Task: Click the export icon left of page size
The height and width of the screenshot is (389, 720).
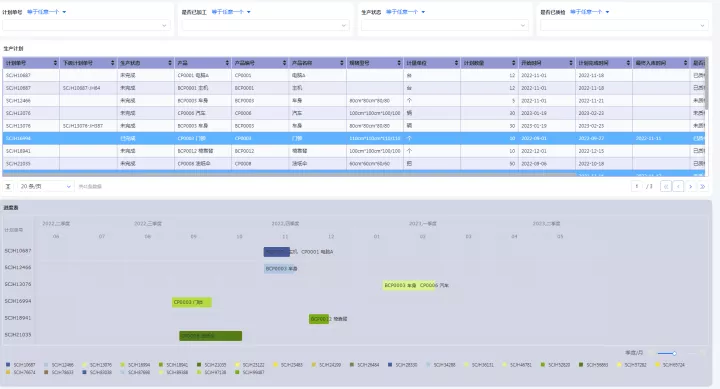Action: click(8, 186)
